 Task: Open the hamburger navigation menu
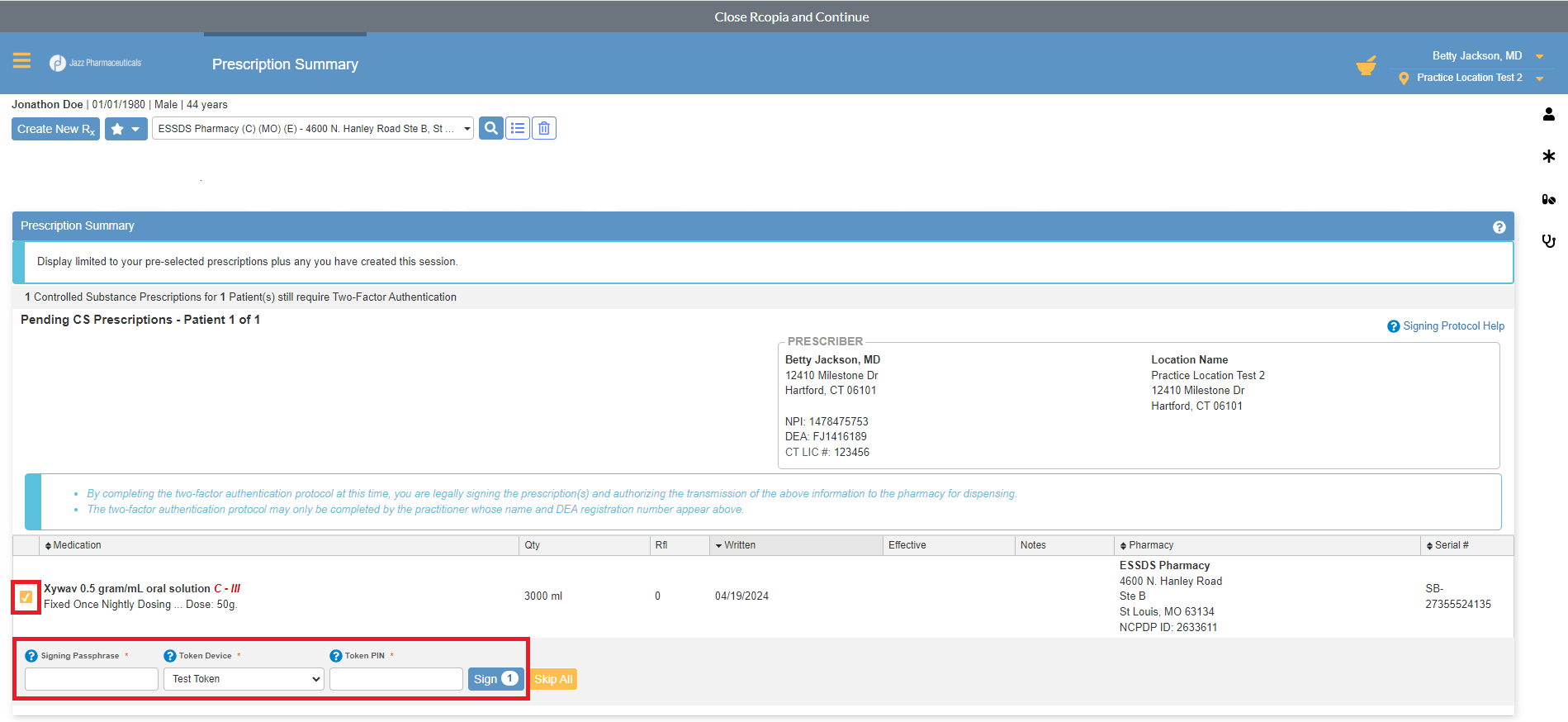(x=21, y=60)
